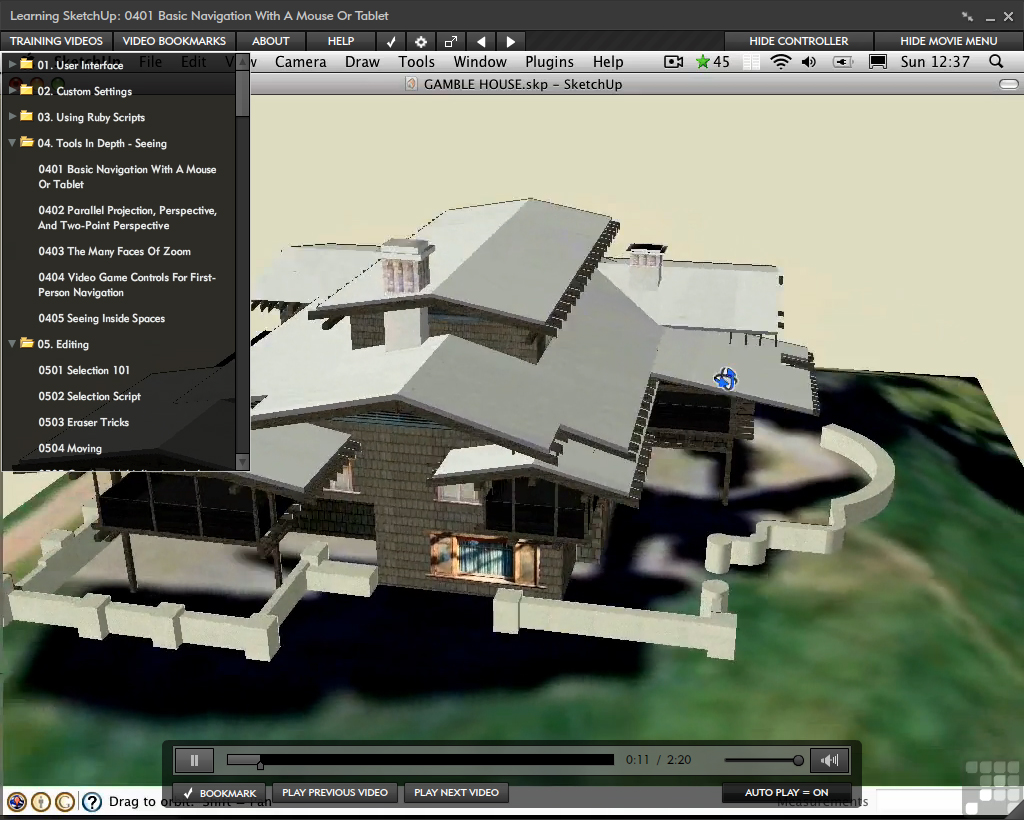Screen dimensions: 1024x820
Task: Play 0504 Moving video
Action: click(x=70, y=449)
